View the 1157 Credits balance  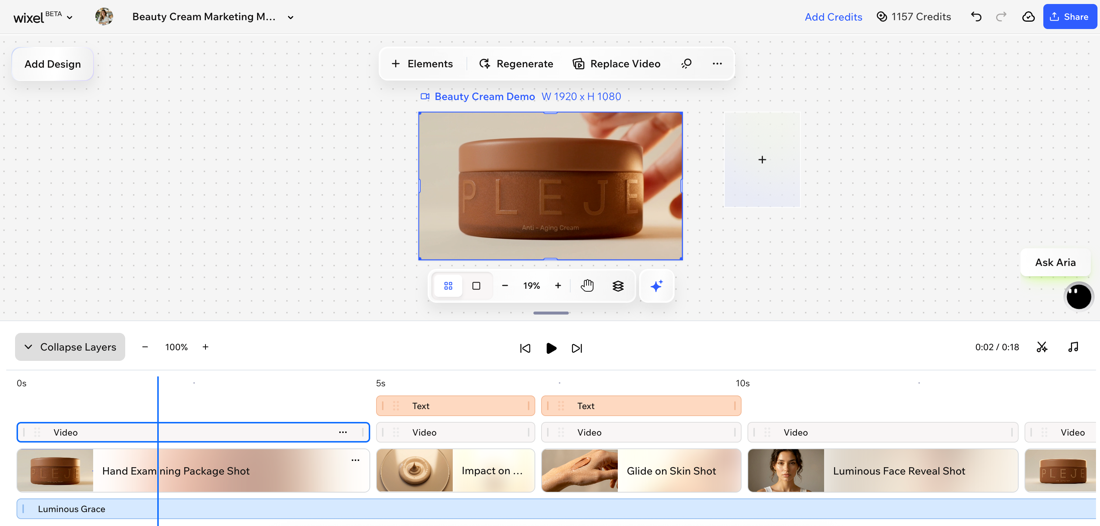point(914,17)
